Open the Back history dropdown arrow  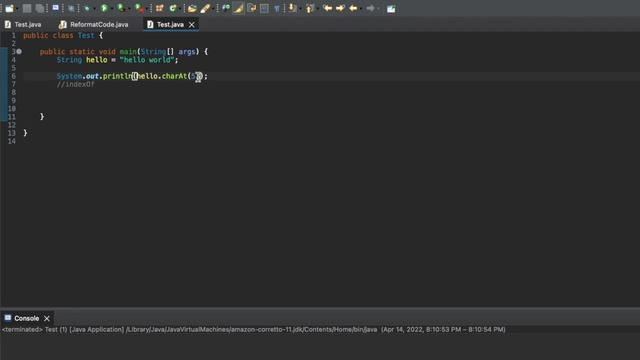[x=361, y=9]
